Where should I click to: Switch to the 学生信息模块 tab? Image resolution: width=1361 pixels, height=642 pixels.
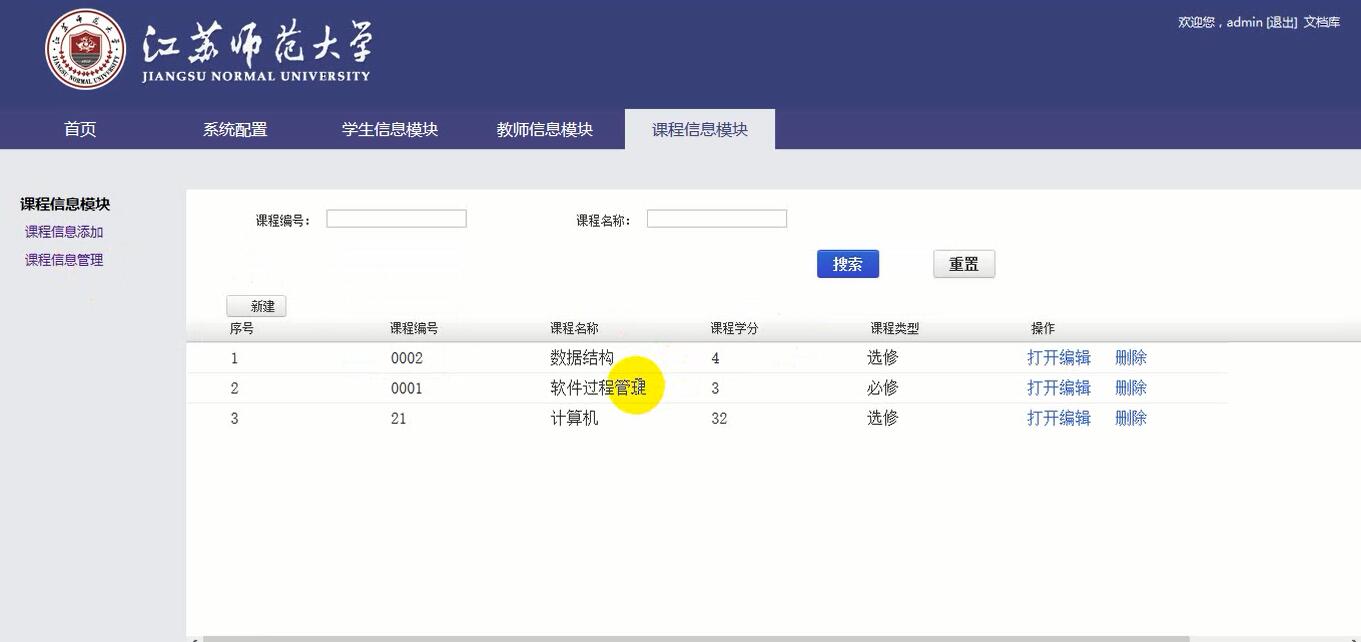pos(388,128)
